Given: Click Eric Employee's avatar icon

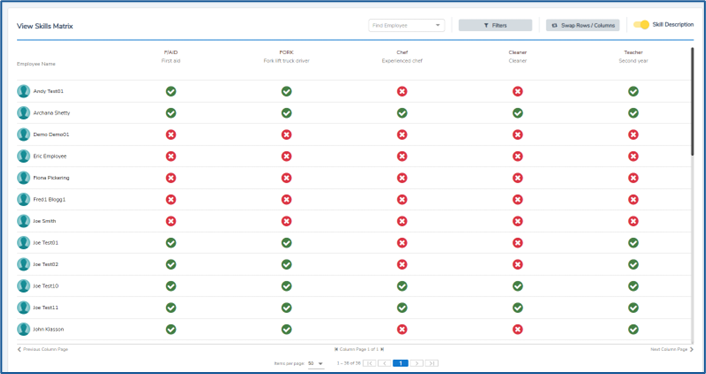Looking at the screenshot, I should pos(23,156).
